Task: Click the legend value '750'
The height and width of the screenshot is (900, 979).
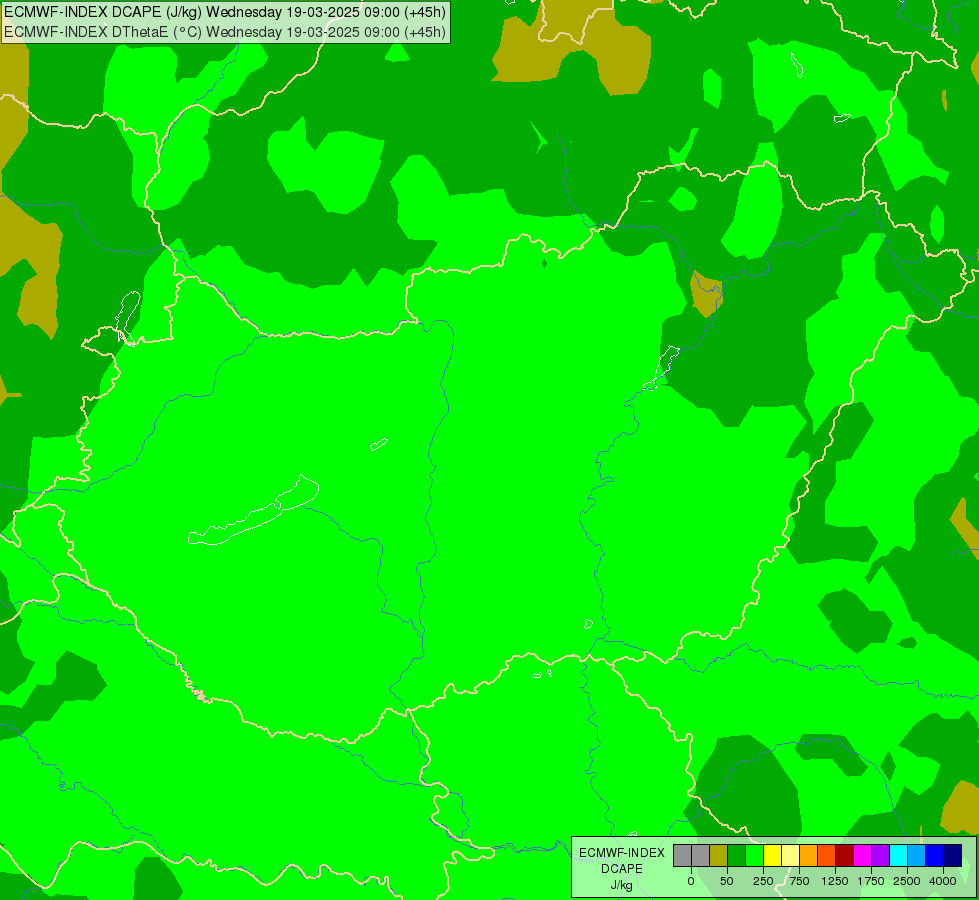Action: 799,881
